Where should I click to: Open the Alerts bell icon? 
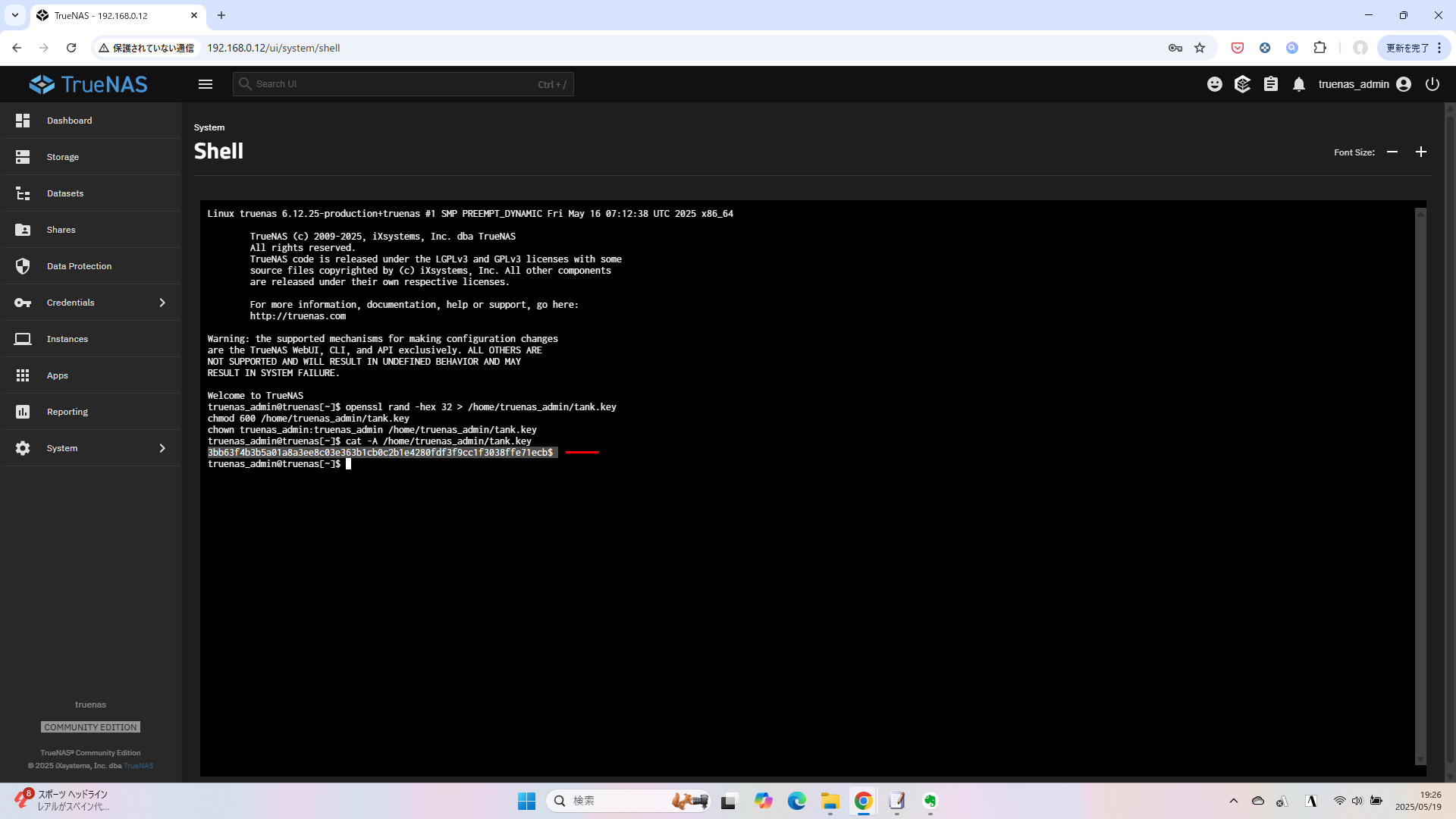point(1299,84)
